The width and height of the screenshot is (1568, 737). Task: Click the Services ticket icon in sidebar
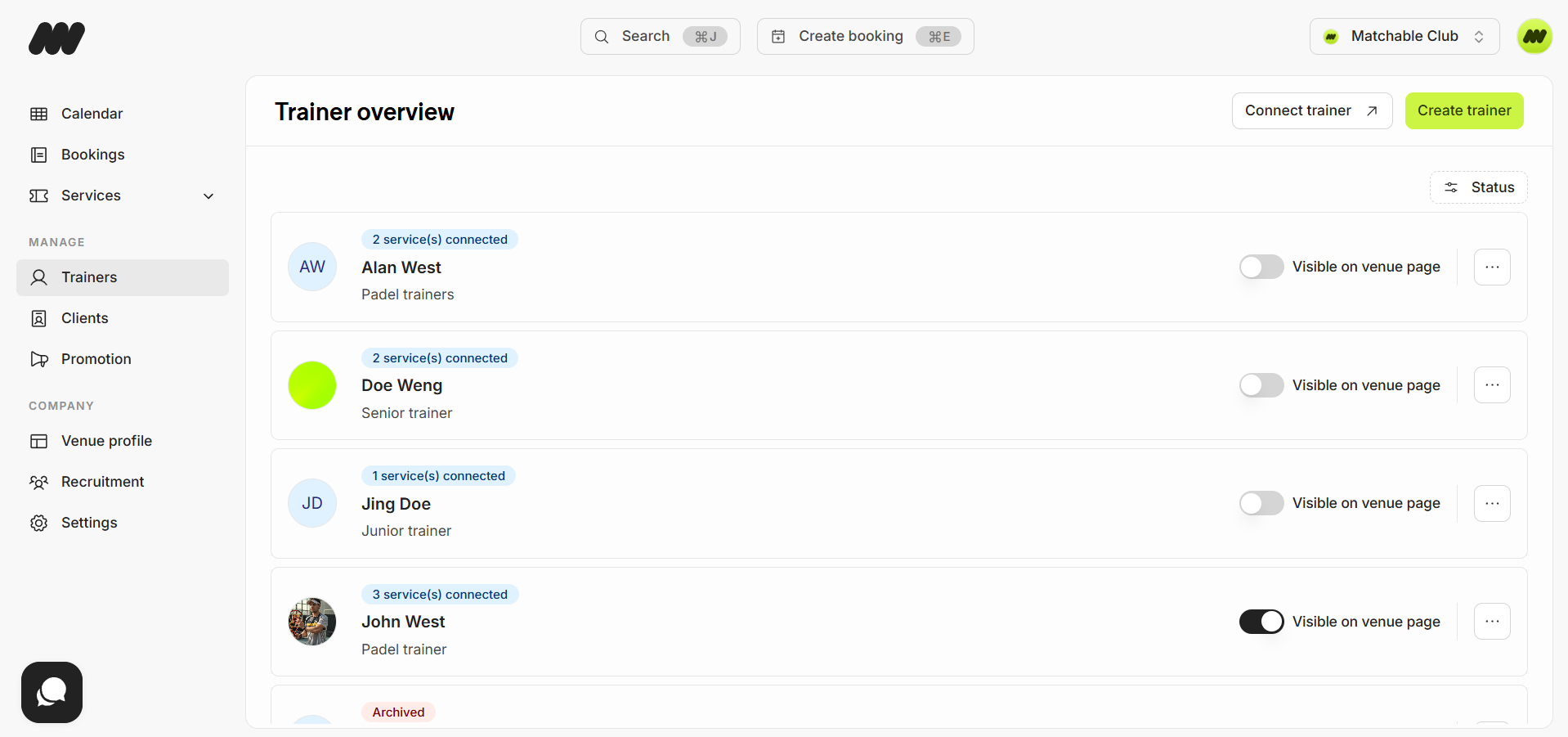(38, 195)
